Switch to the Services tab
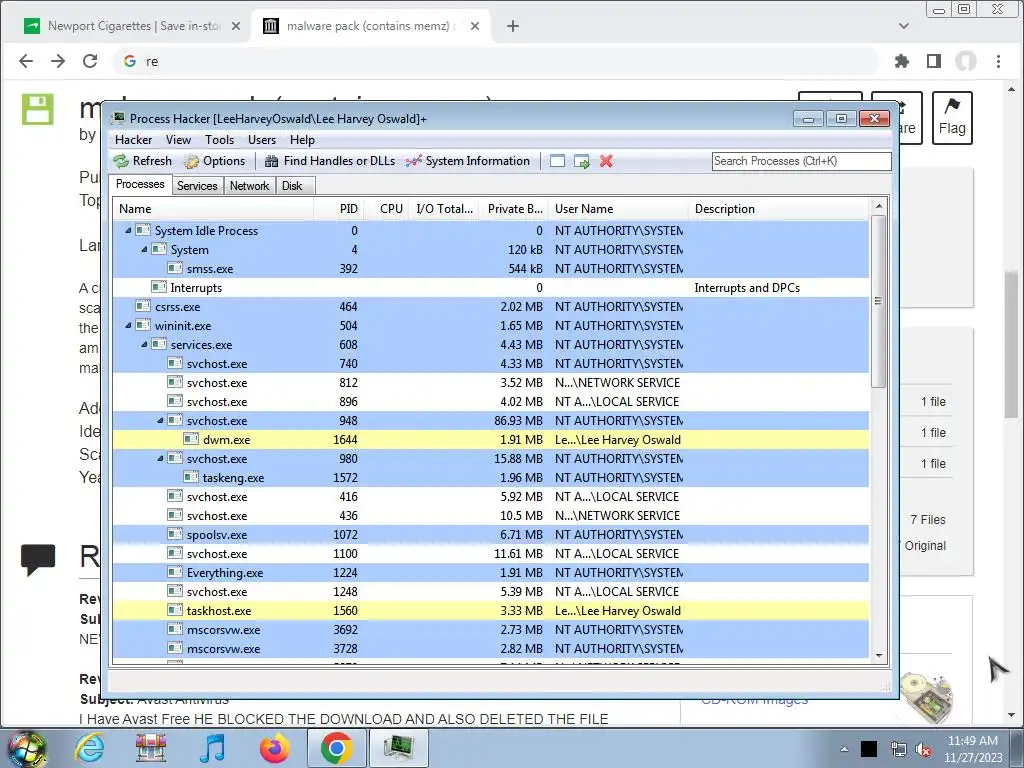Screen dimensions: 1024x768 click(x=197, y=185)
